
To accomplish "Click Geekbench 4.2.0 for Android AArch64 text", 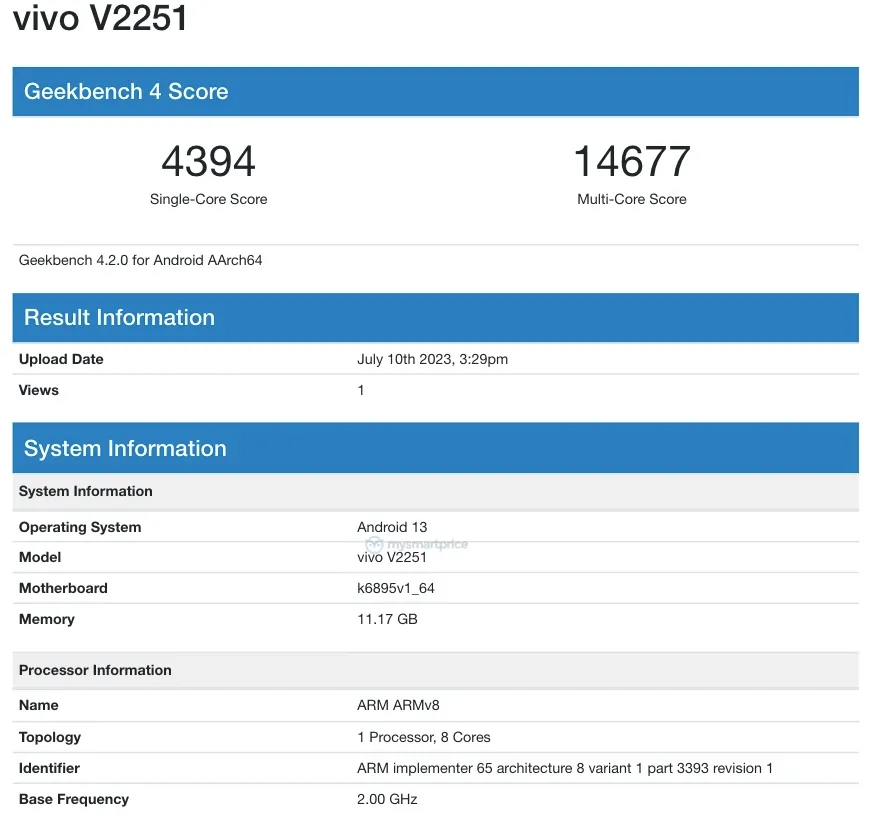I will pos(140,260).
